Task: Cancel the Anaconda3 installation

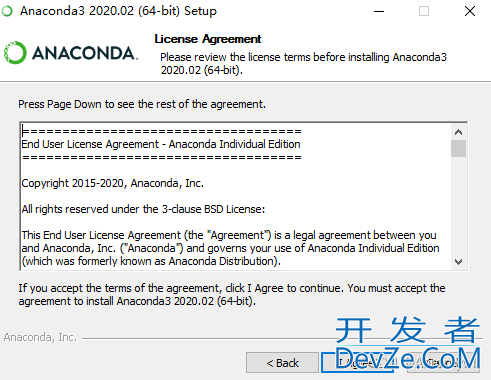Action: [443, 363]
